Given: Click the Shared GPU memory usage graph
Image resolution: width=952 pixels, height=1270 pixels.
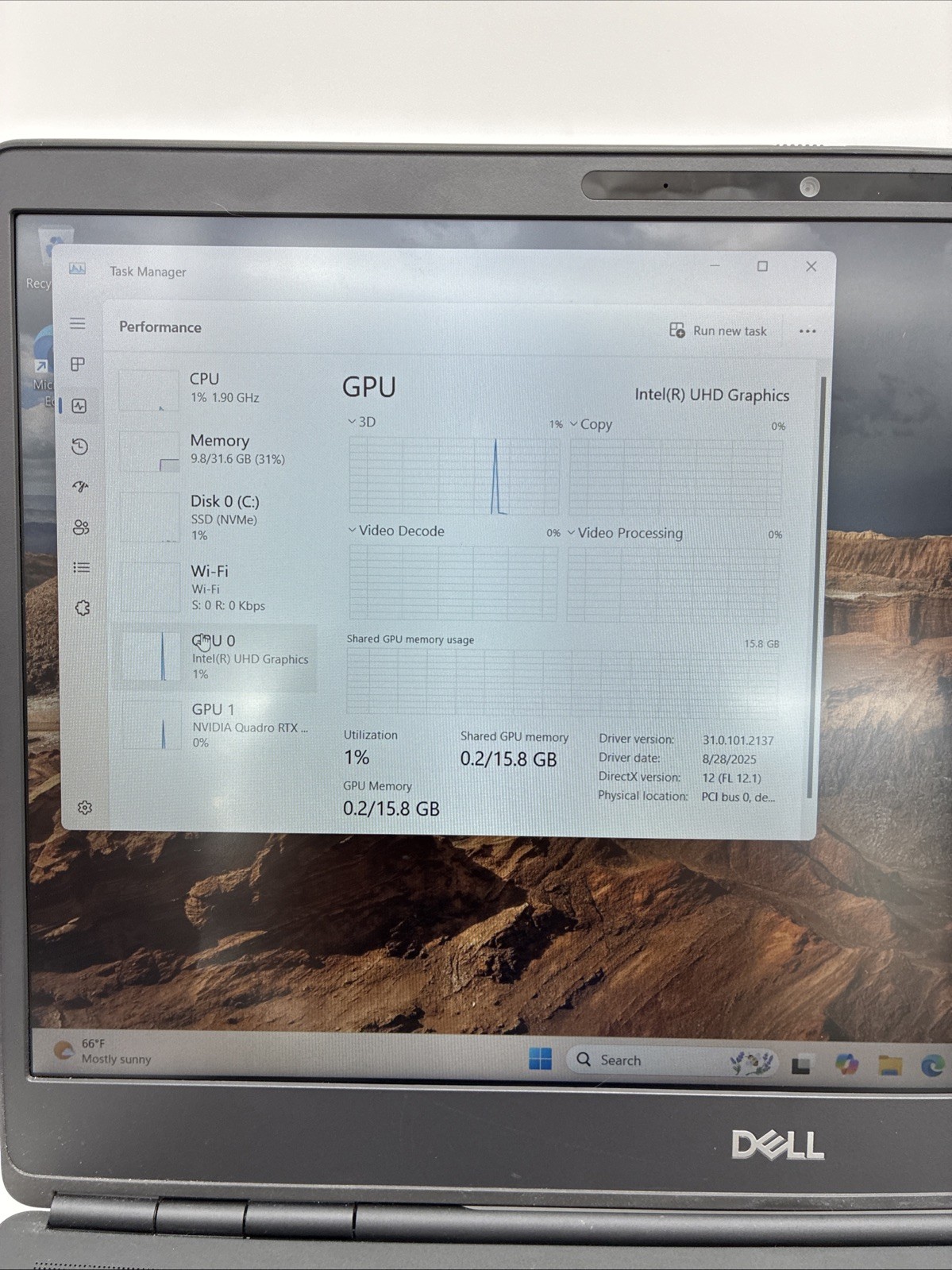Looking at the screenshot, I should (x=562, y=681).
